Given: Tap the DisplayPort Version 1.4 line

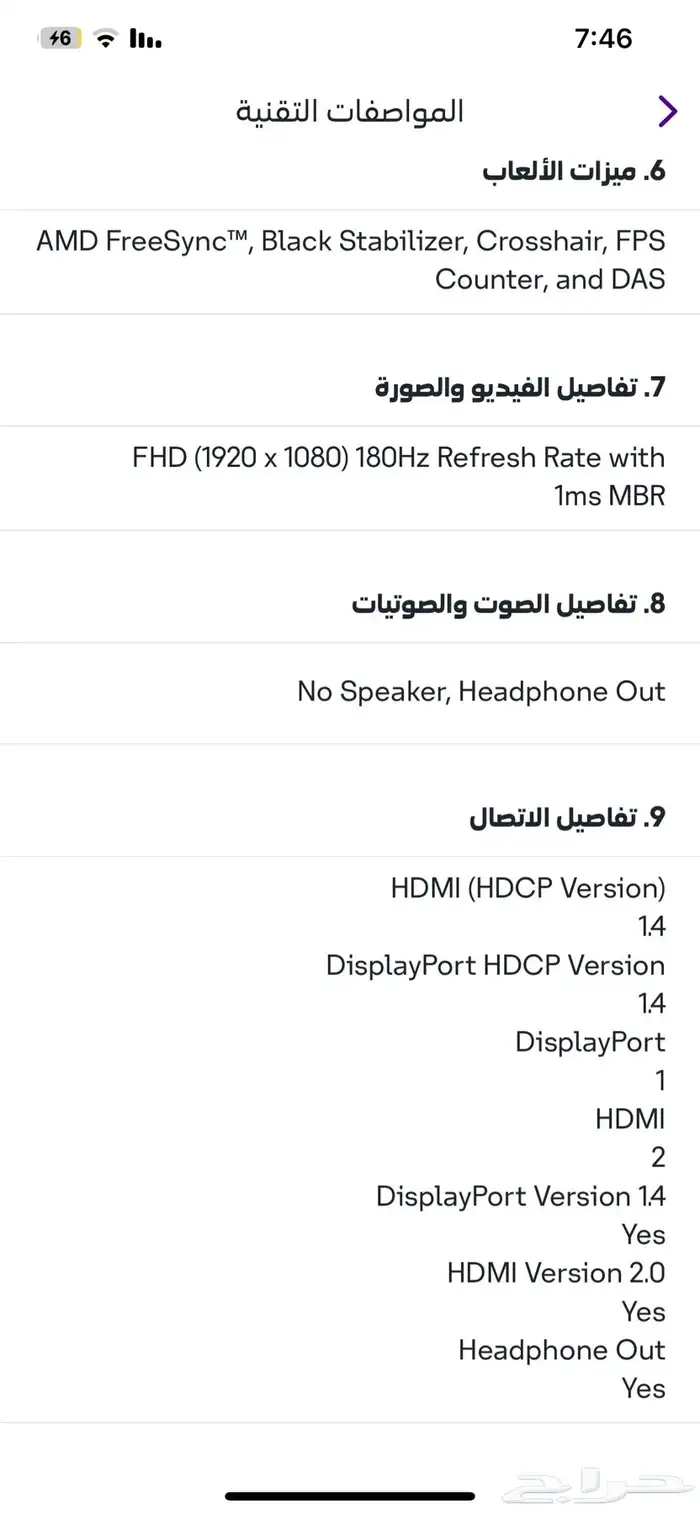Looking at the screenshot, I should (520, 1196).
